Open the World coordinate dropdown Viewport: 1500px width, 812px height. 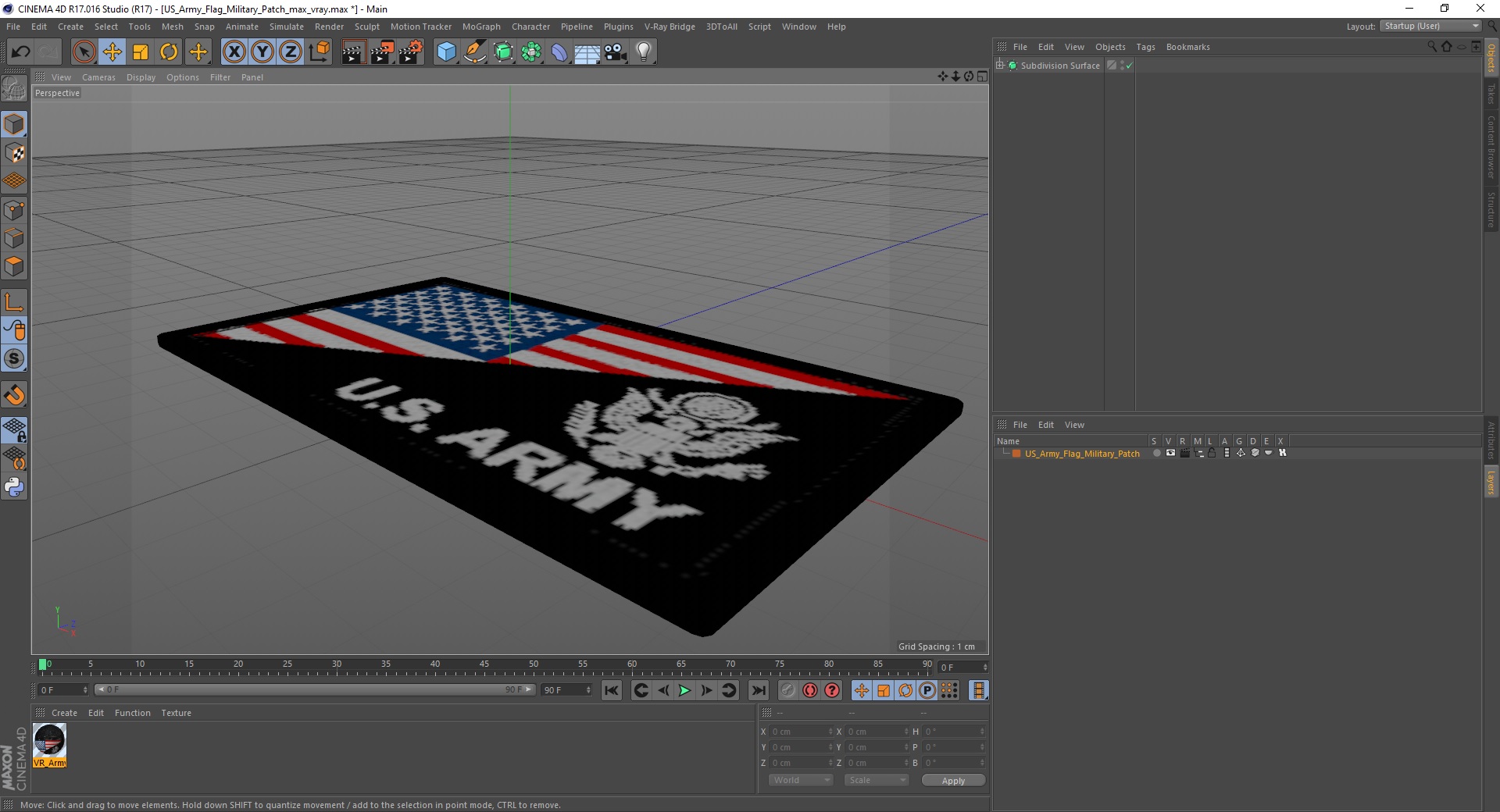(801, 780)
